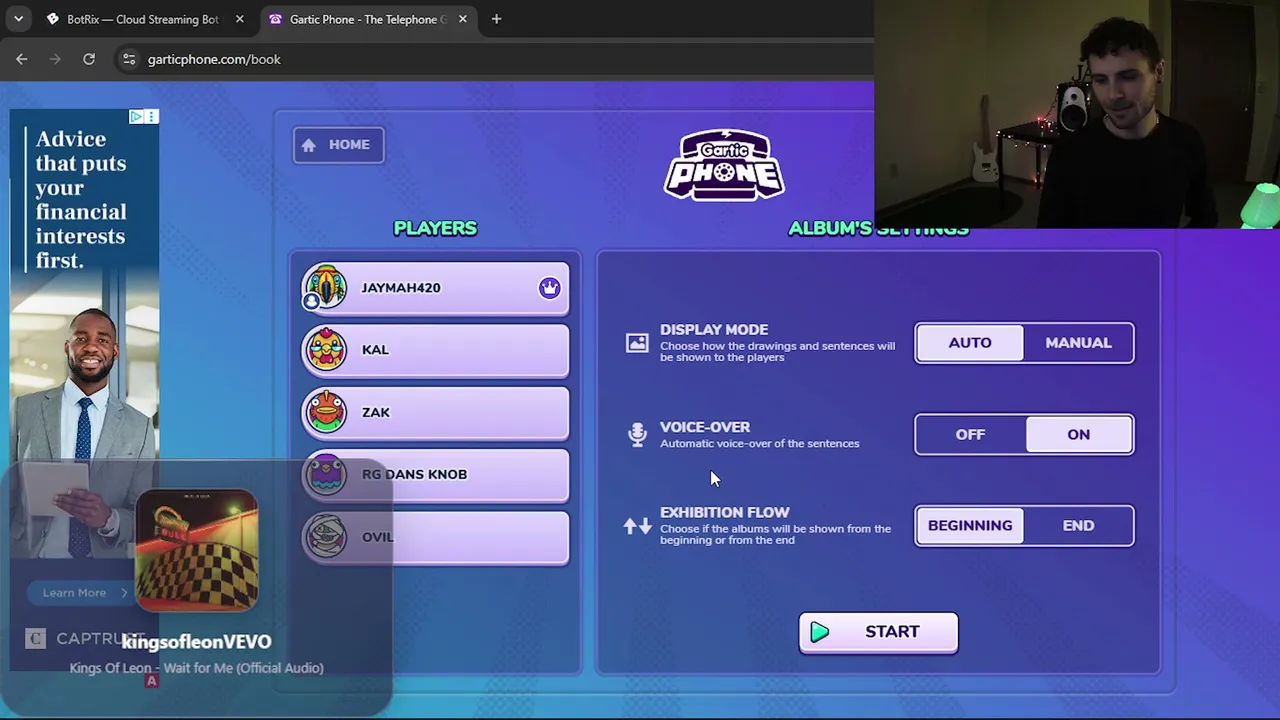Click the EXHIBITION FLOW setting label
The height and width of the screenshot is (720, 1280).
pos(725,512)
